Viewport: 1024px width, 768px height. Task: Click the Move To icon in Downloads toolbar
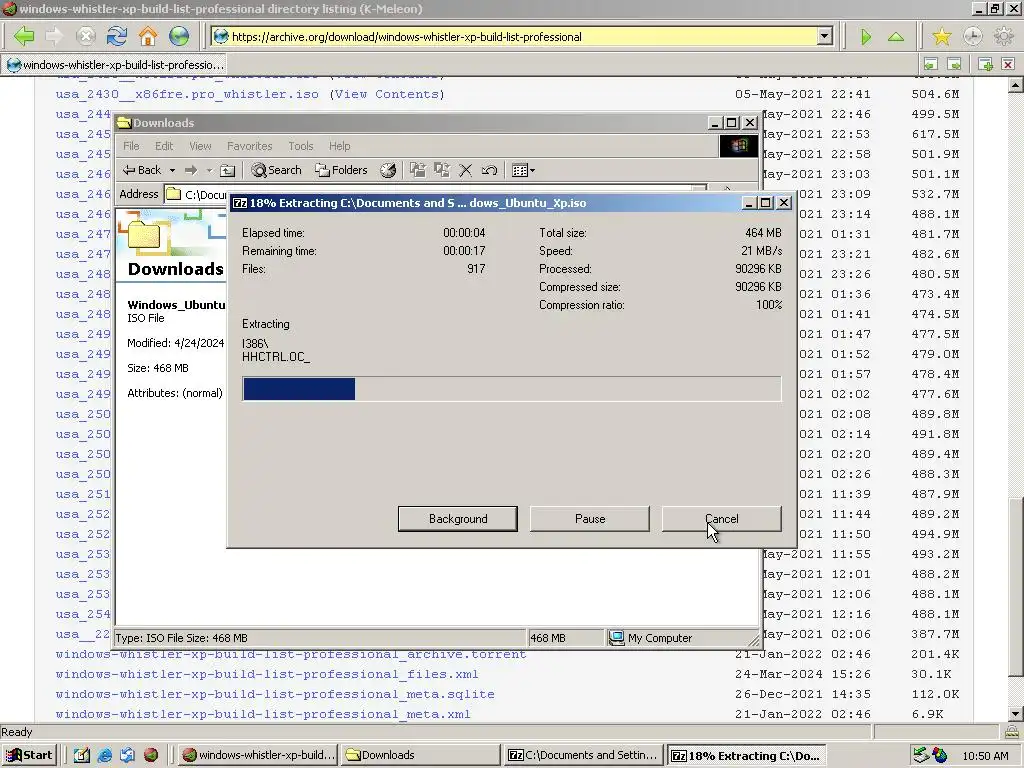point(418,170)
